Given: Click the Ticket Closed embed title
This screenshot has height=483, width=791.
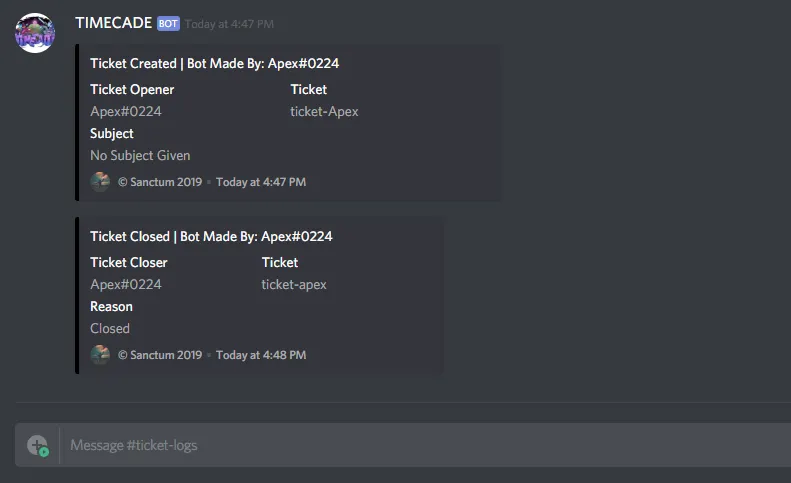Looking at the screenshot, I should (211, 237).
